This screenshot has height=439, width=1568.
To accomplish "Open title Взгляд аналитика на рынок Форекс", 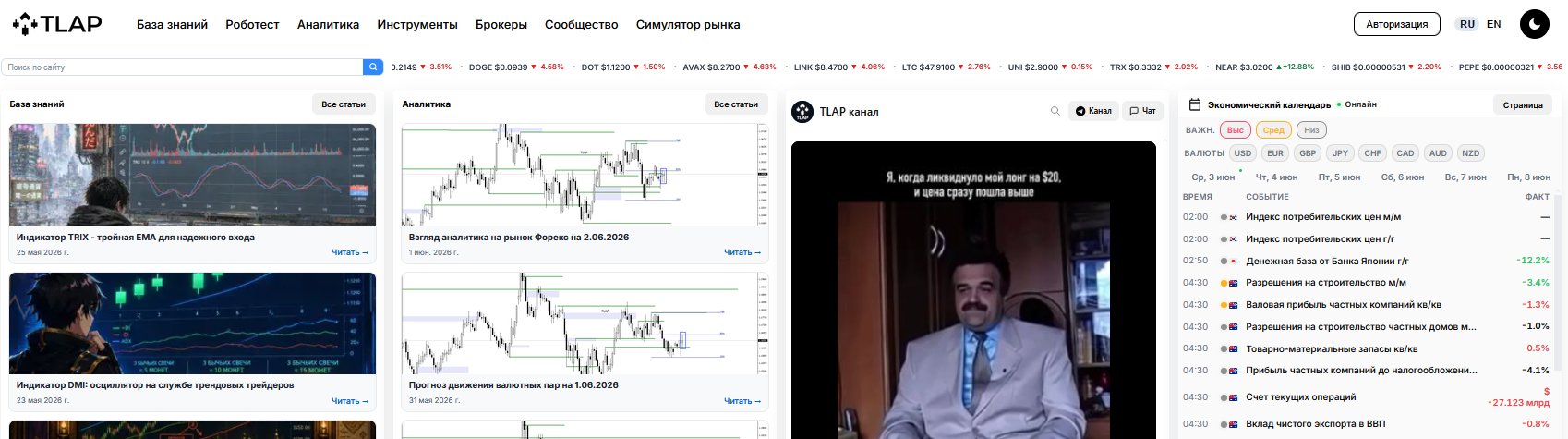I will pos(519,238).
